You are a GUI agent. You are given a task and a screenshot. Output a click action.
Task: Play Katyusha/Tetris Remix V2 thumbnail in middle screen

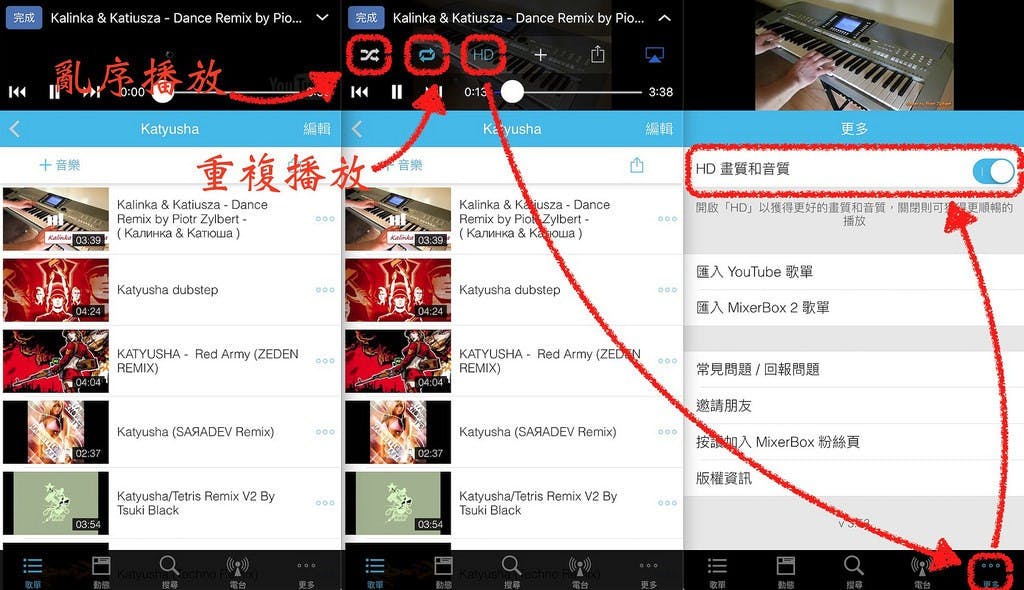(x=398, y=503)
